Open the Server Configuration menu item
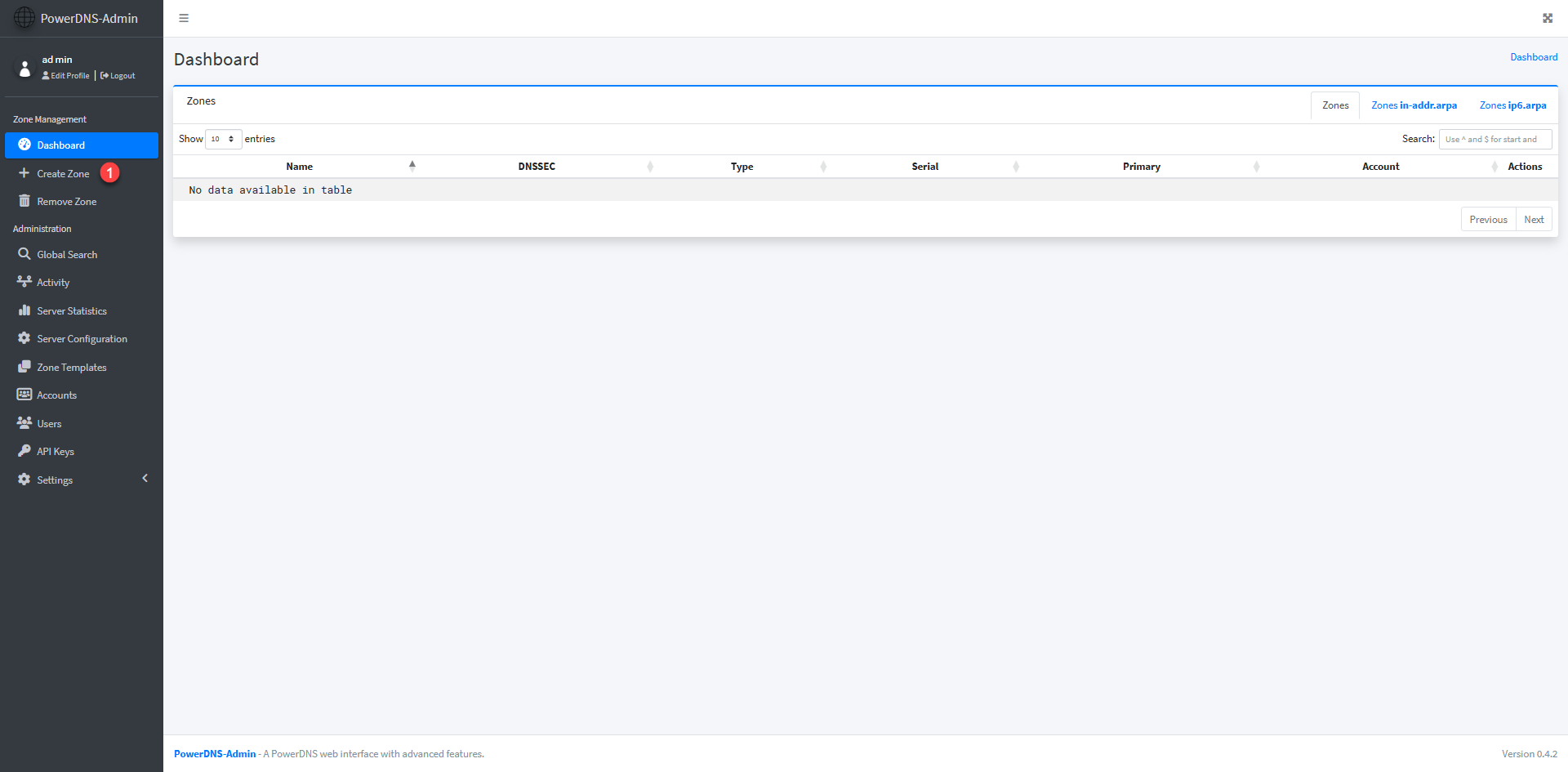The height and width of the screenshot is (772, 1568). coord(82,339)
